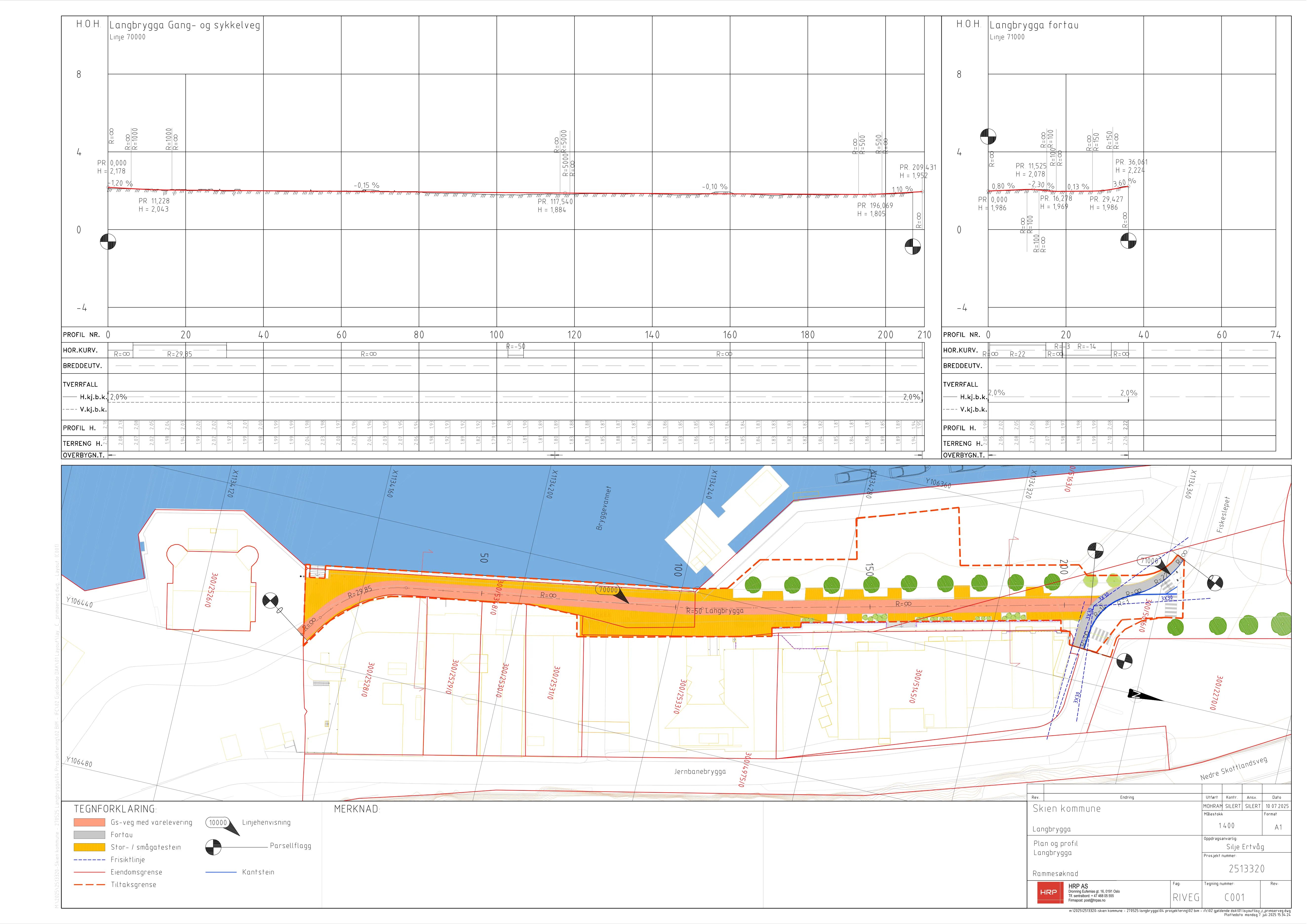1307x924 pixels.
Task: Click the 'HRP AS' company name
Action: click(1078, 886)
